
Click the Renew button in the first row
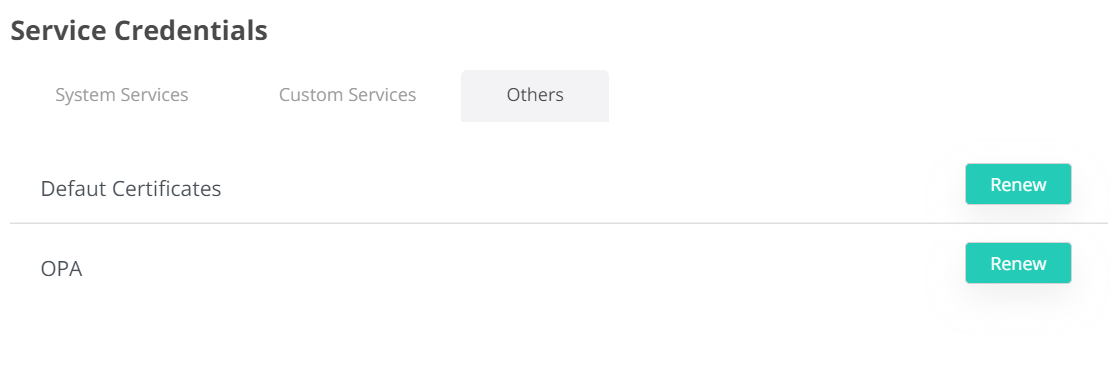[1018, 184]
